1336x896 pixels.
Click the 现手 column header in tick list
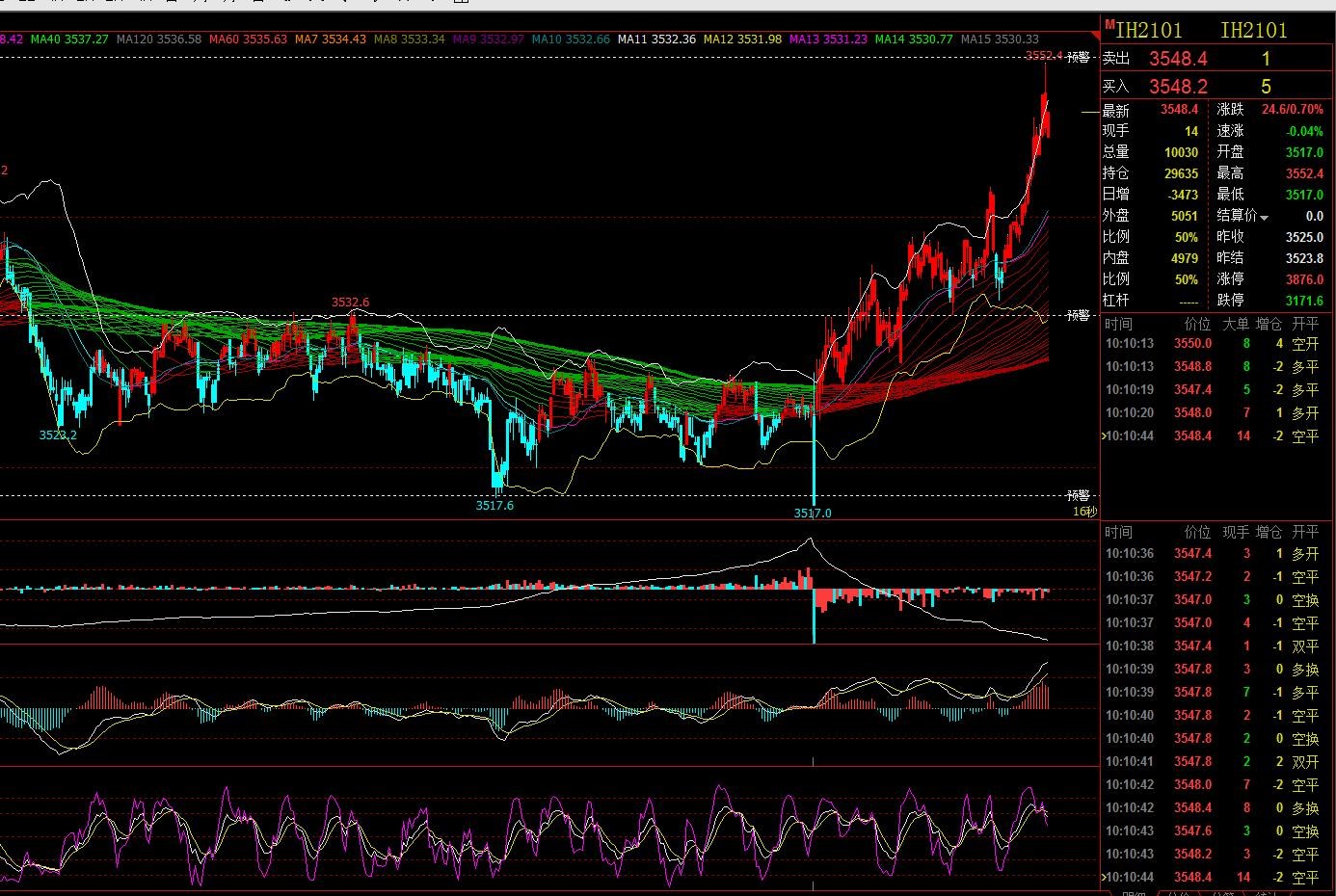point(1236,533)
